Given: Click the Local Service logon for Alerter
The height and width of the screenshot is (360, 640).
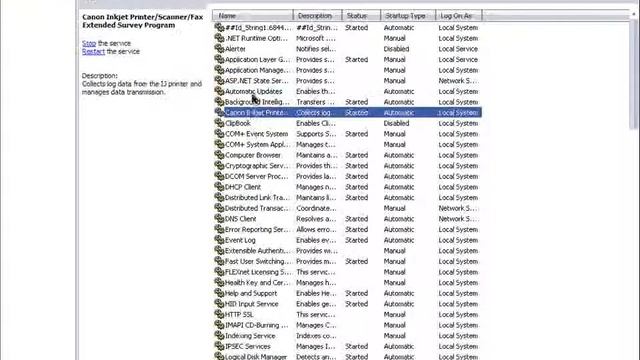Looking at the screenshot, I should [458, 49].
